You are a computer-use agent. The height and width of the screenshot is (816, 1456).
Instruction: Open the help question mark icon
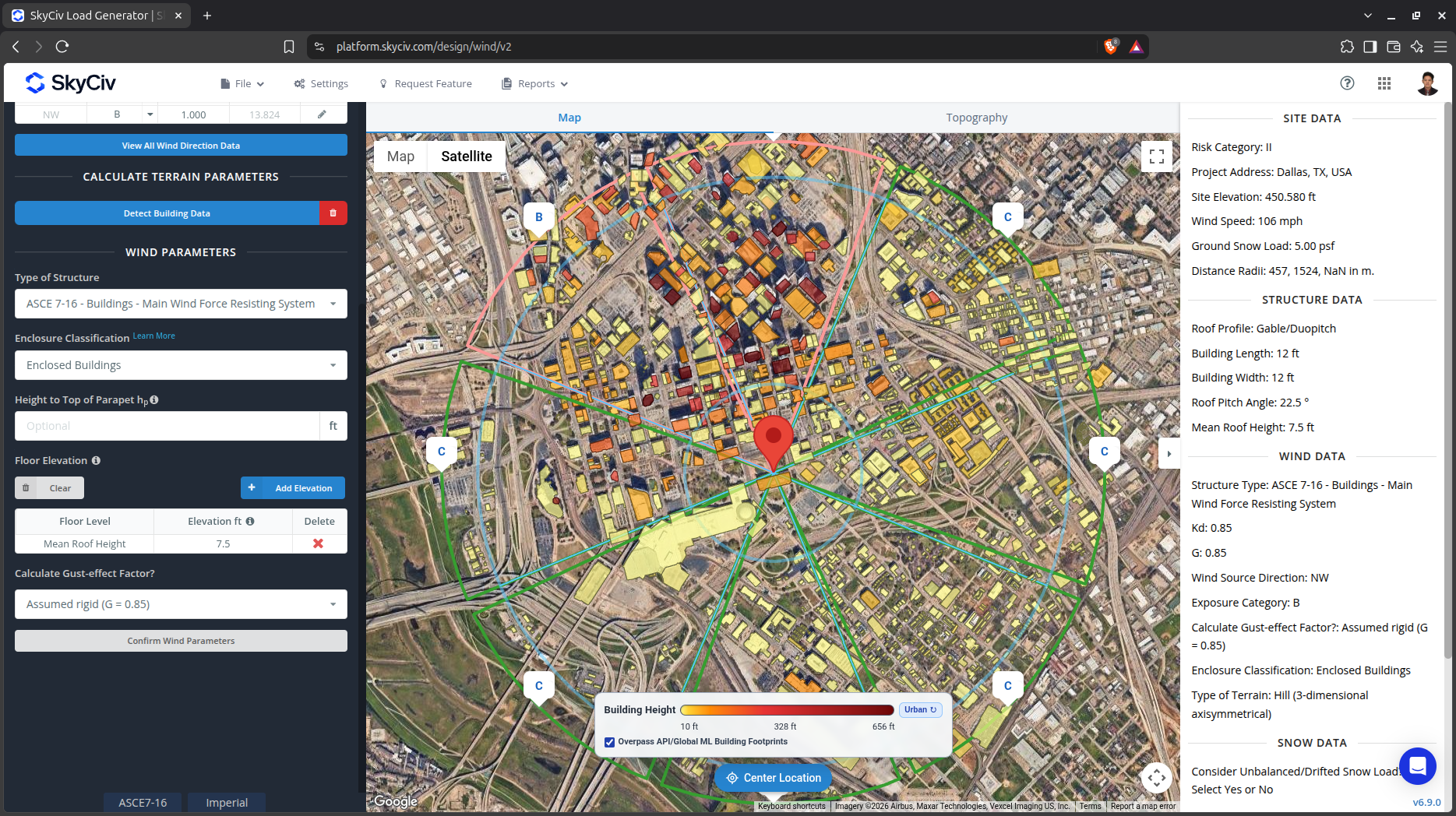tap(1347, 83)
